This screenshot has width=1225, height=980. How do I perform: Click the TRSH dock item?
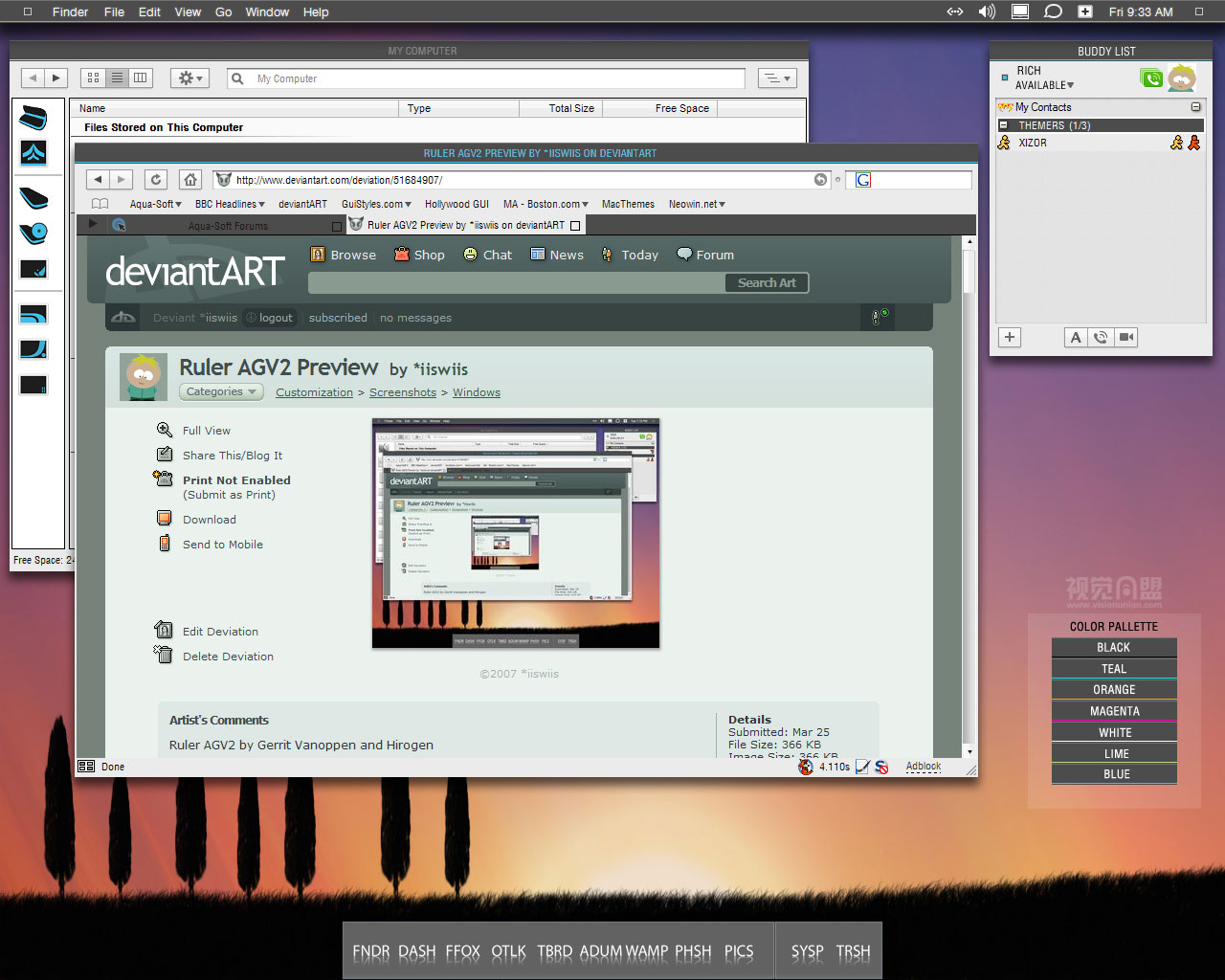pyautogui.click(x=854, y=951)
